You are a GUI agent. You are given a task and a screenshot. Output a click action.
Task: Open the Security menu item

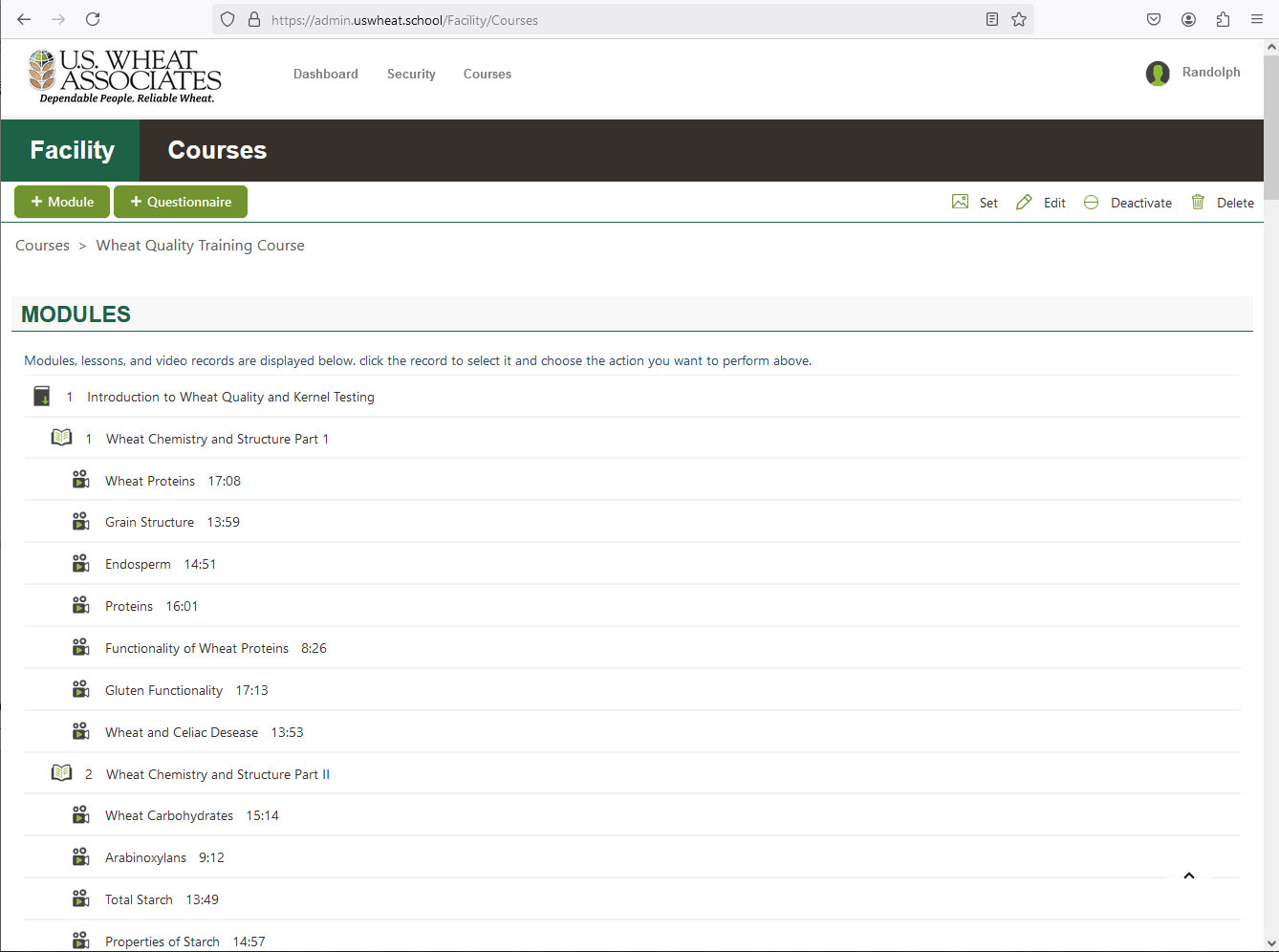411,74
